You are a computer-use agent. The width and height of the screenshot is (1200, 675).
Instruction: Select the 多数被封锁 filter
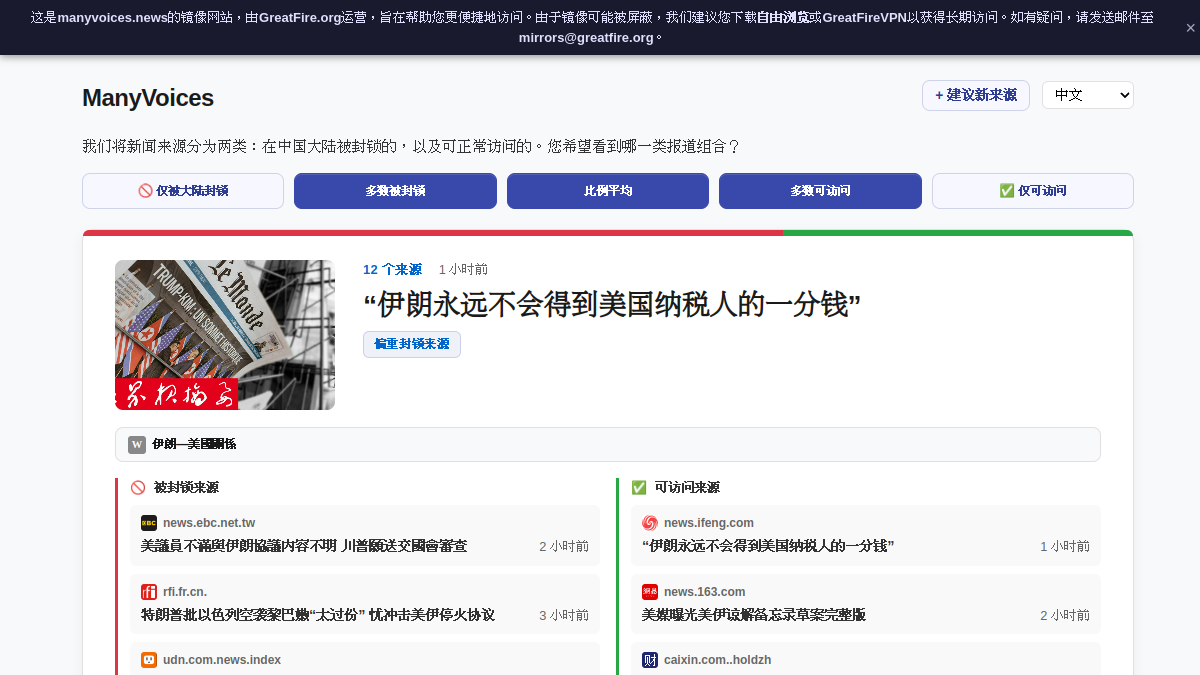pyautogui.click(x=395, y=191)
